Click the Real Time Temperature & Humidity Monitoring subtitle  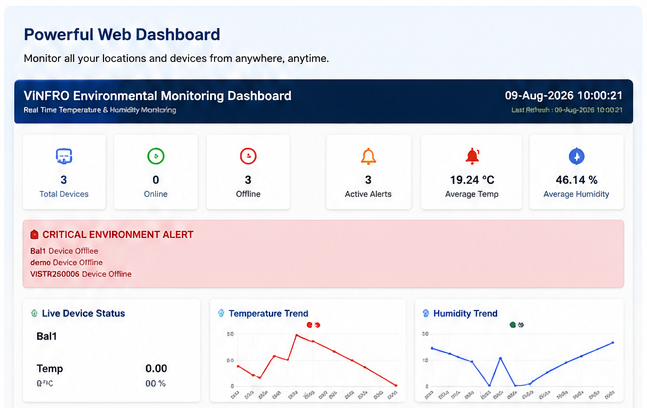coord(100,110)
